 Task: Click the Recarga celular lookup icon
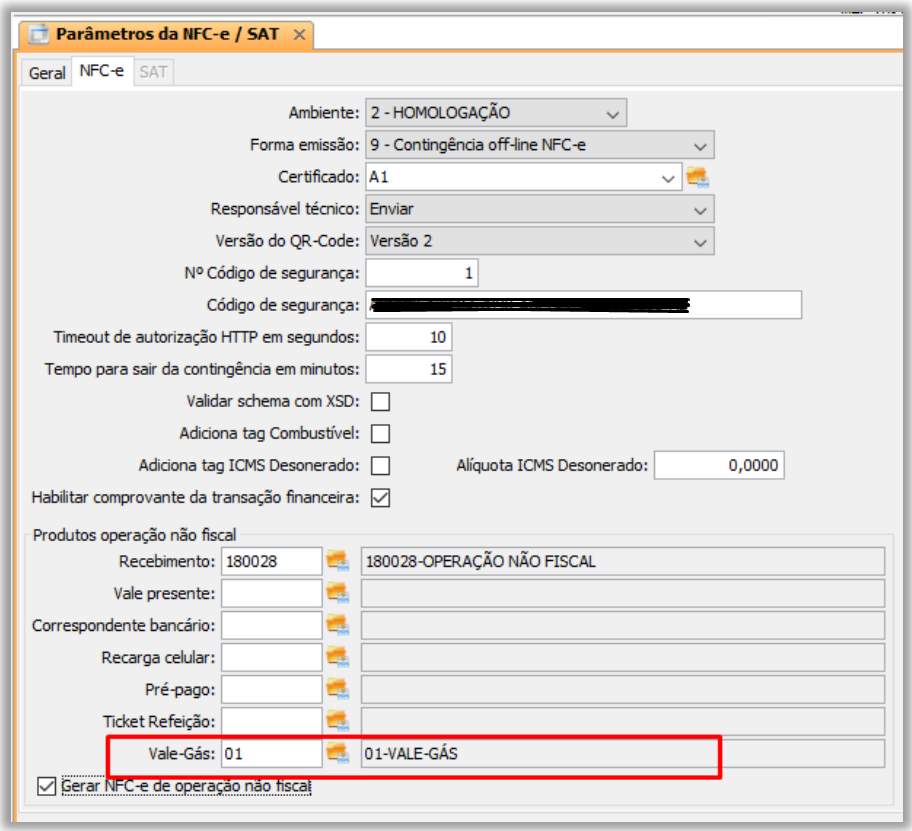coord(337,657)
